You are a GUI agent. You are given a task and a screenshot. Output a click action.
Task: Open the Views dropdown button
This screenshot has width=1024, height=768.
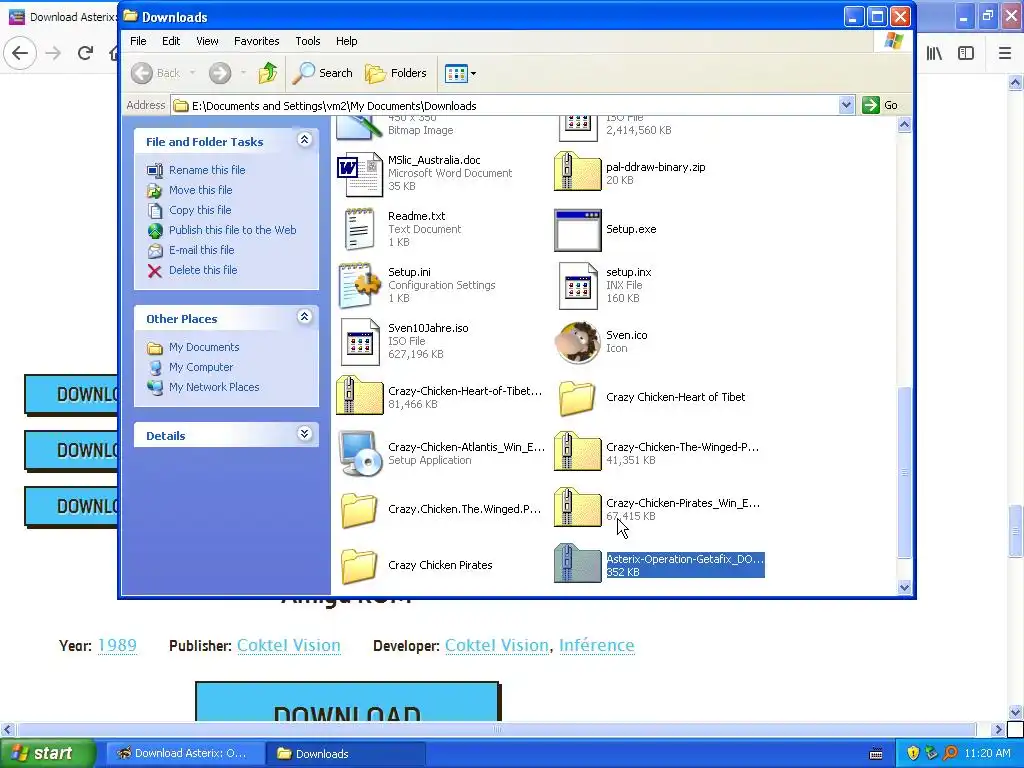460,73
